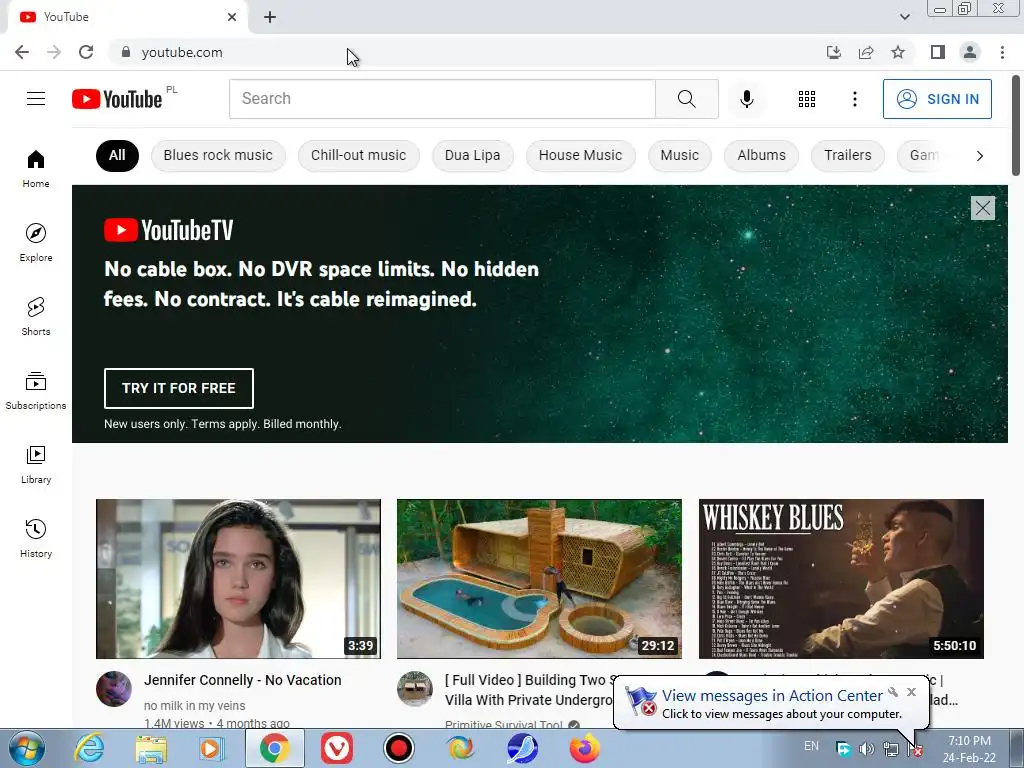The height and width of the screenshot is (768, 1024).
Task: Open the Windows Start button
Action: click(x=26, y=748)
